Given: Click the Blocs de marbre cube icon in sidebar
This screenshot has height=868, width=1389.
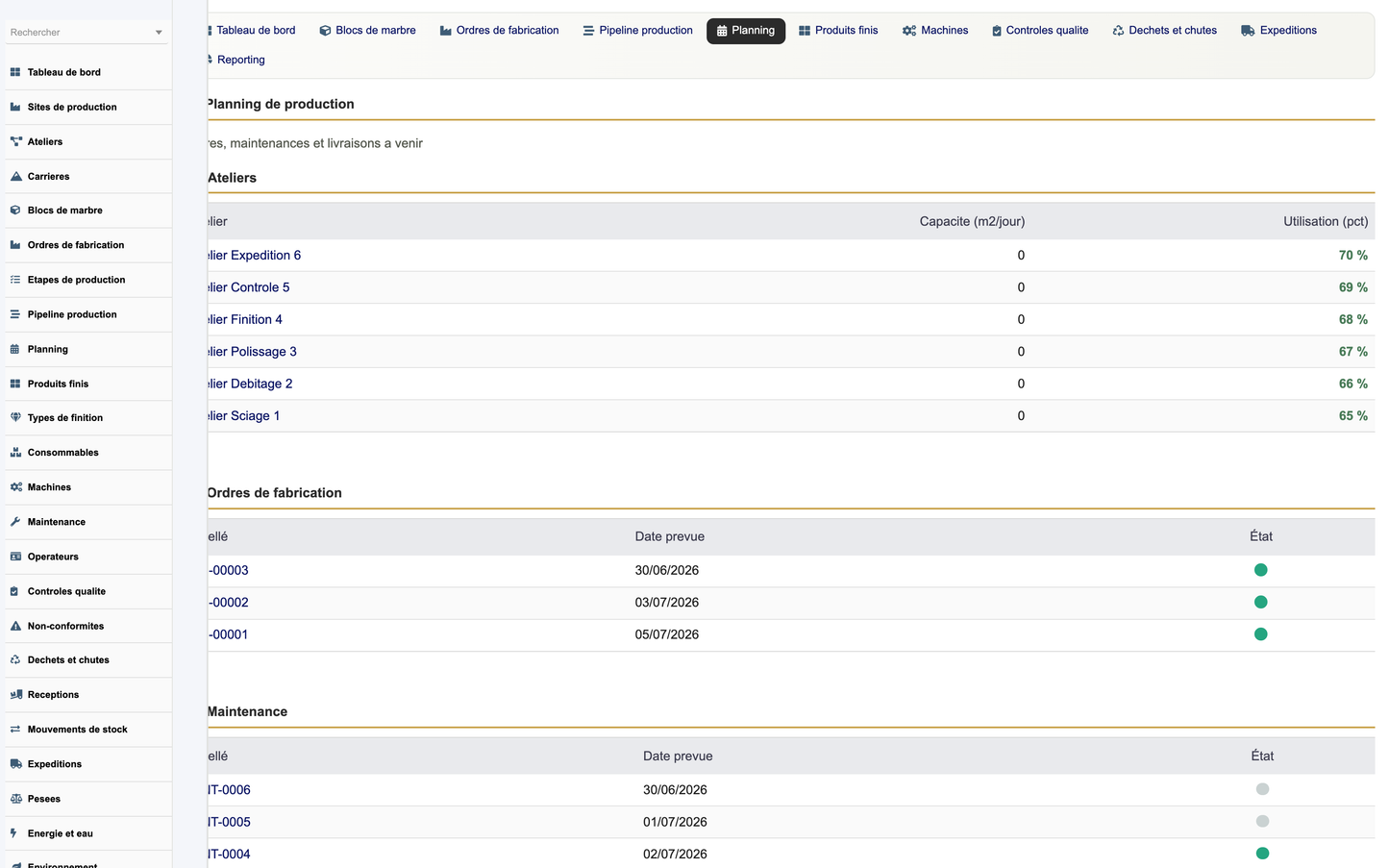Looking at the screenshot, I should [15, 210].
